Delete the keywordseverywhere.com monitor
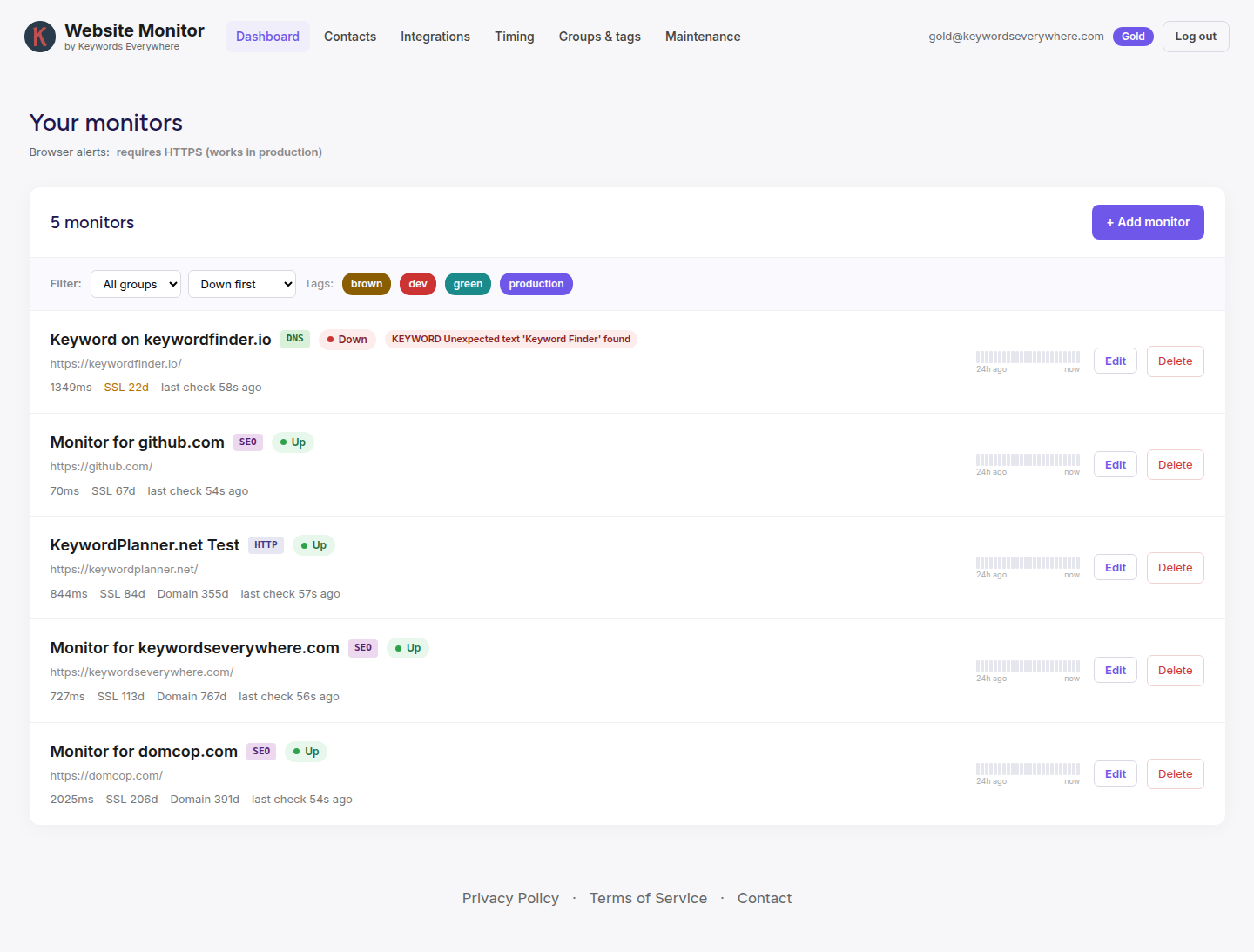Screen dimensions: 1254x952 pos(1176,671)
